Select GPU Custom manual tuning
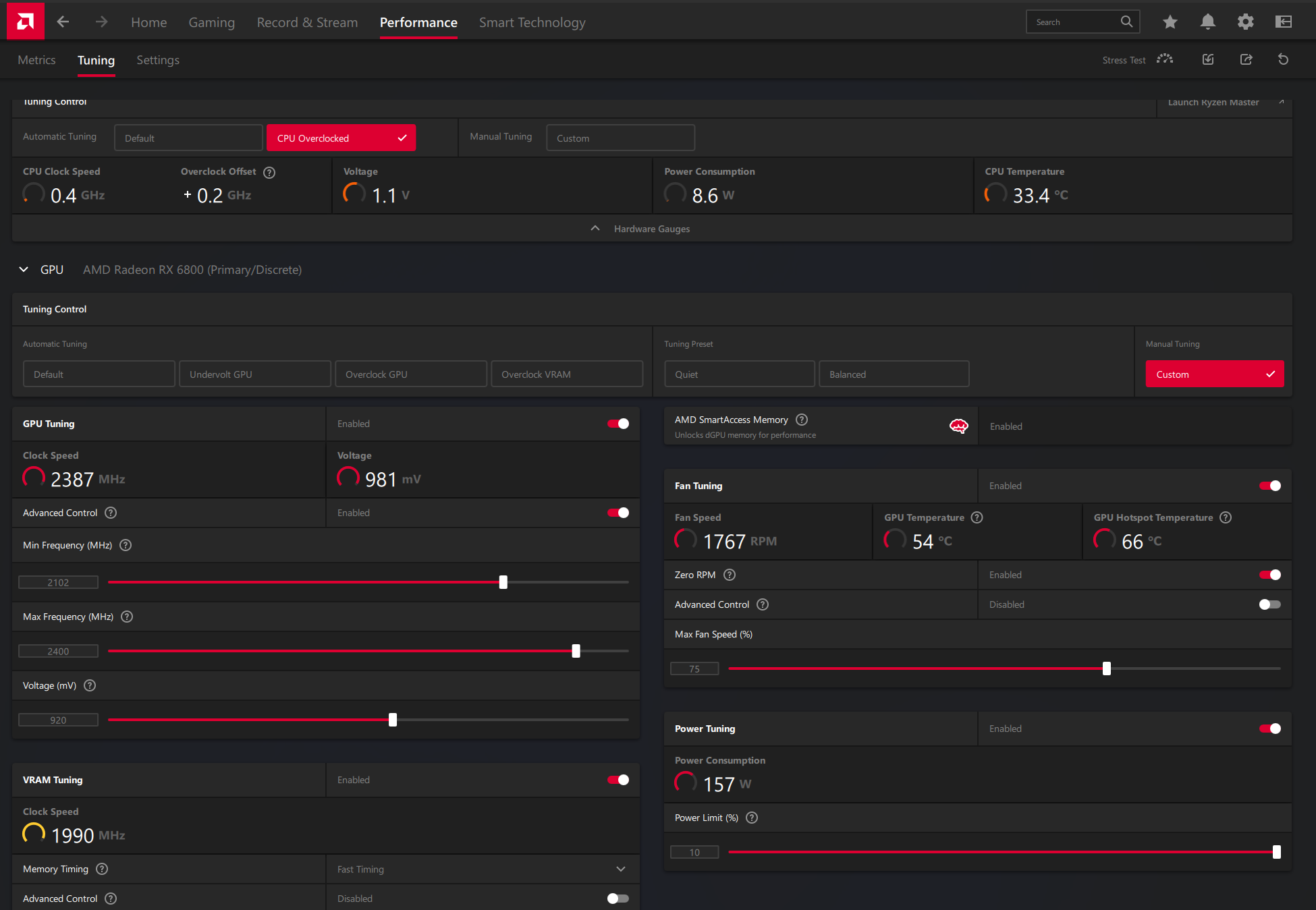The width and height of the screenshot is (1316, 910). coord(1215,374)
